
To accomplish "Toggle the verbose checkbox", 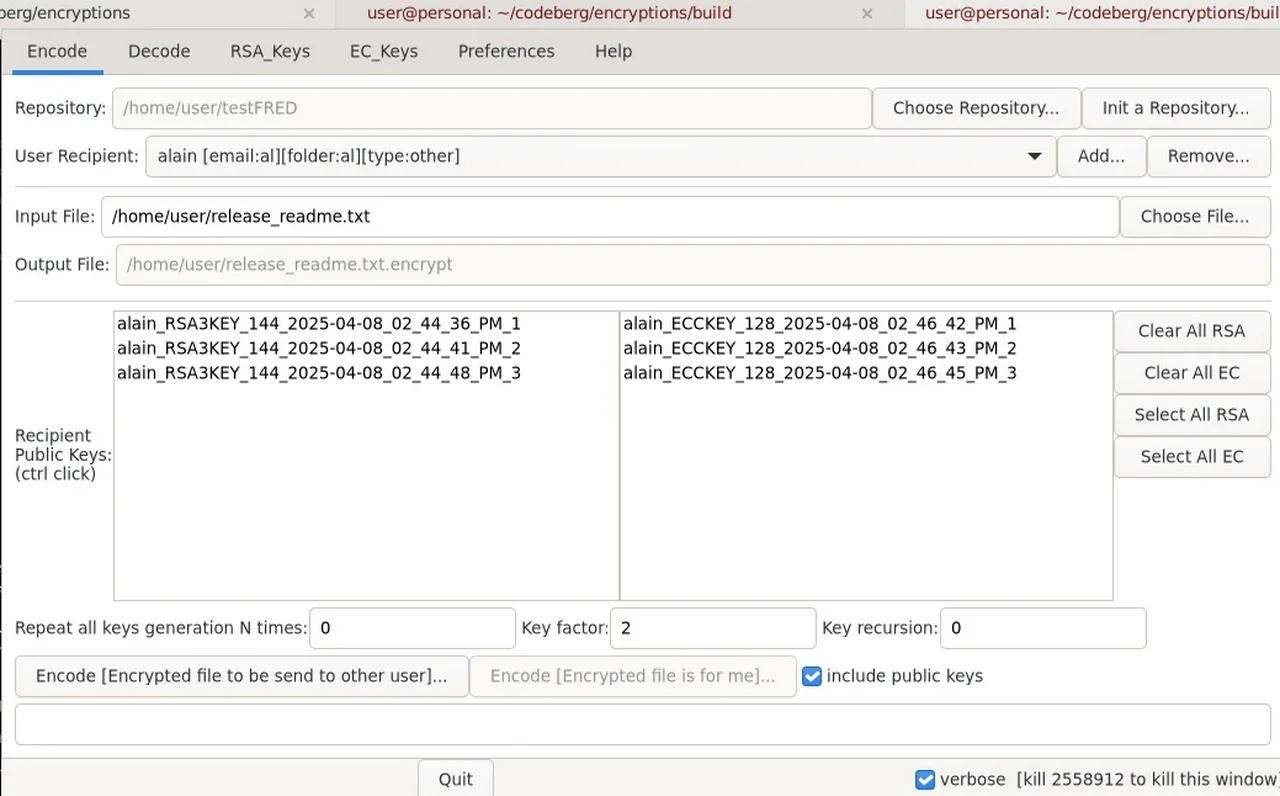I will 925,779.
